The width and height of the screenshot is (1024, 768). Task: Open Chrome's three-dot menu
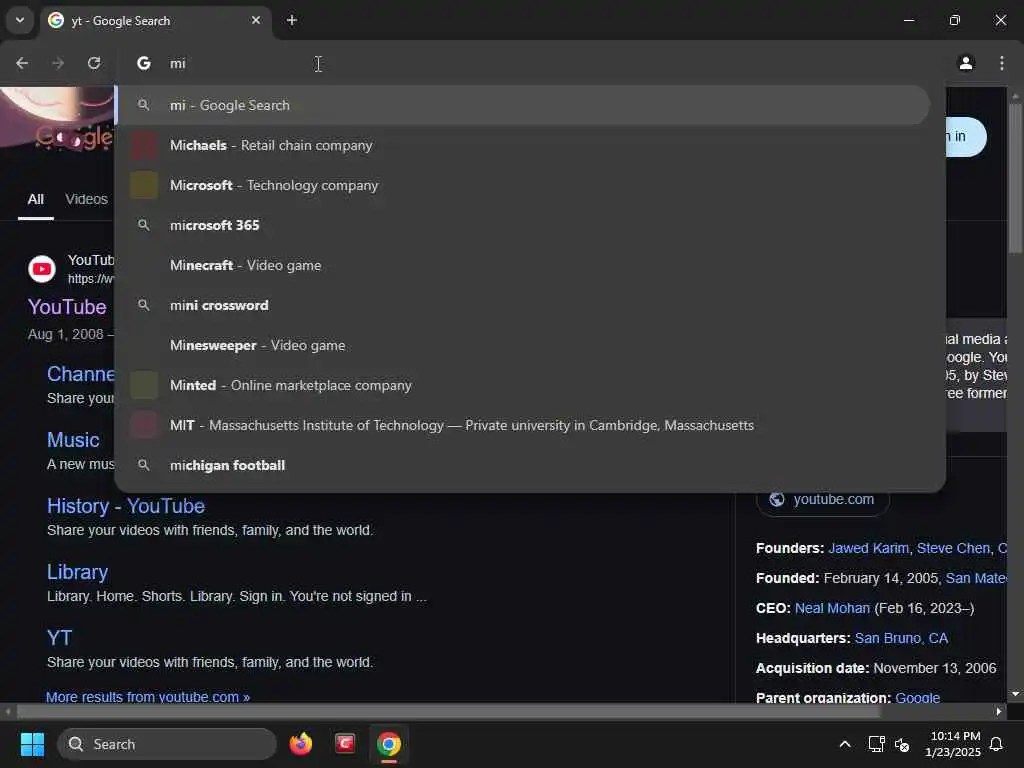(1002, 63)
